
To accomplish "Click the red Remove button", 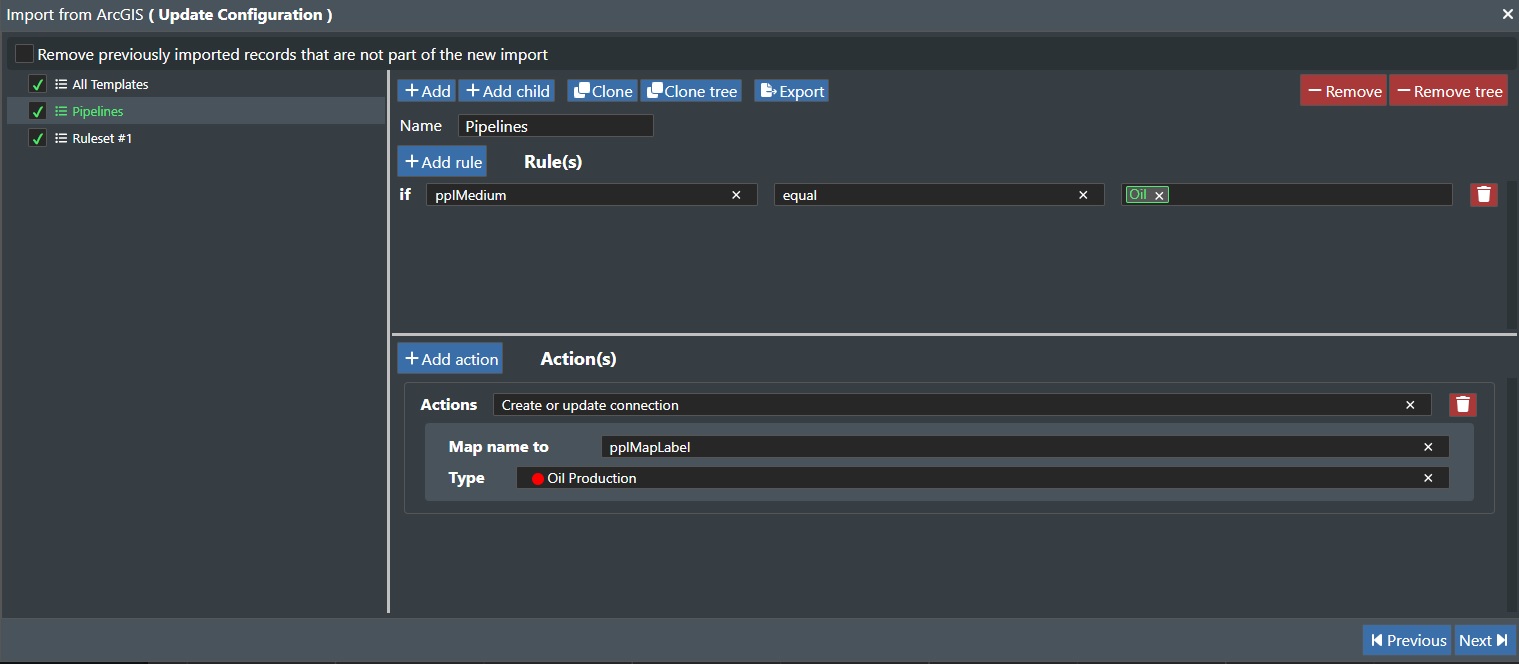I will coord(1343,91).
